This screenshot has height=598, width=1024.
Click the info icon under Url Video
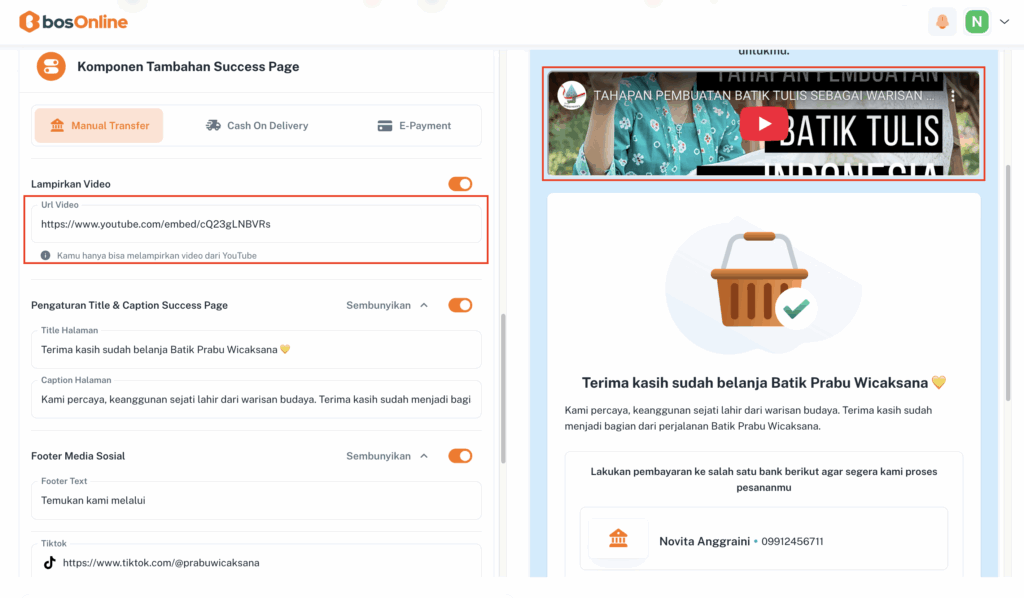pos(46,256)
